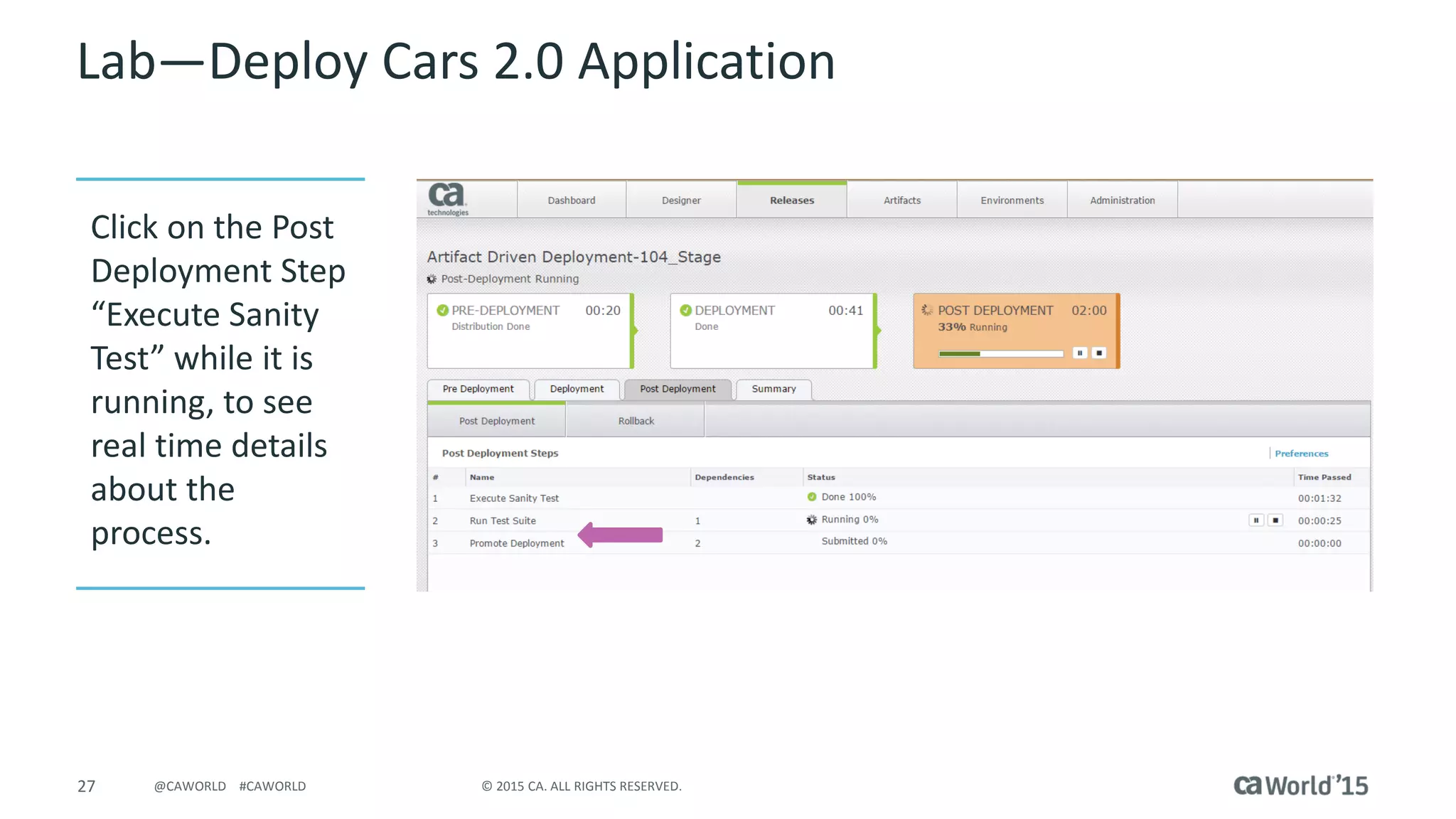Screen dimensions: 1456x819
Task: Click the 00:41 timer on the Deployment card
Action: [x=846, y=310]
